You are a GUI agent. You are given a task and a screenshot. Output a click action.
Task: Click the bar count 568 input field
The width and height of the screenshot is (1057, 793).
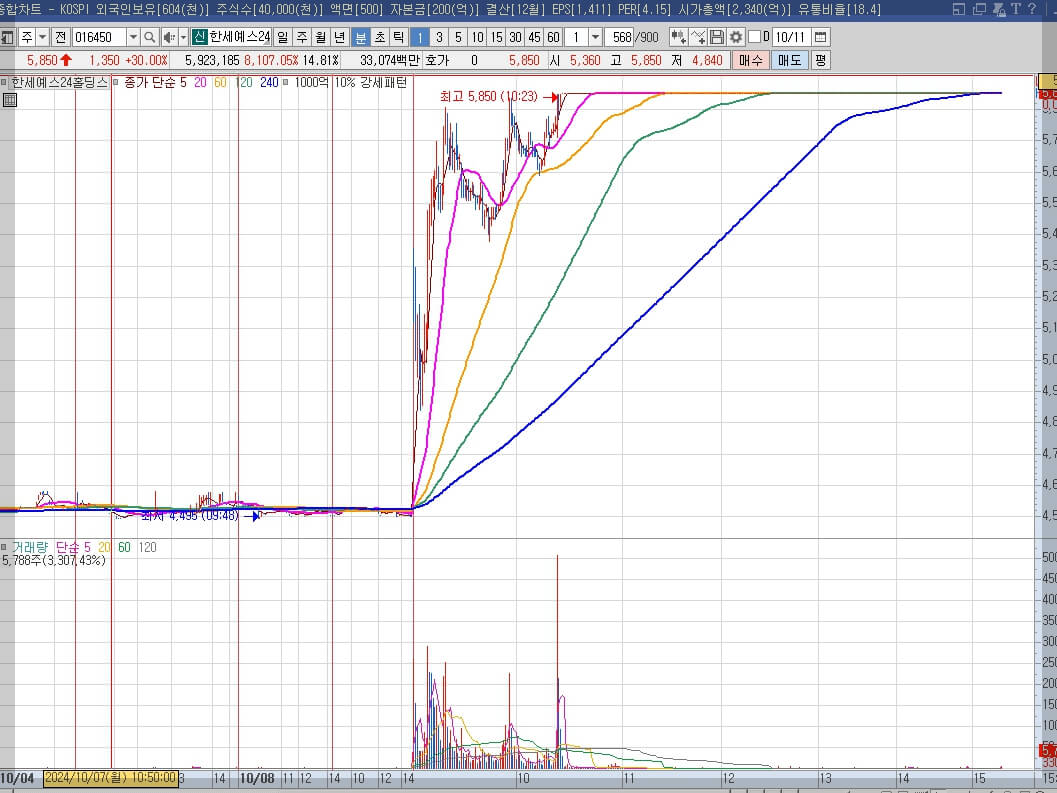point(620,36)
